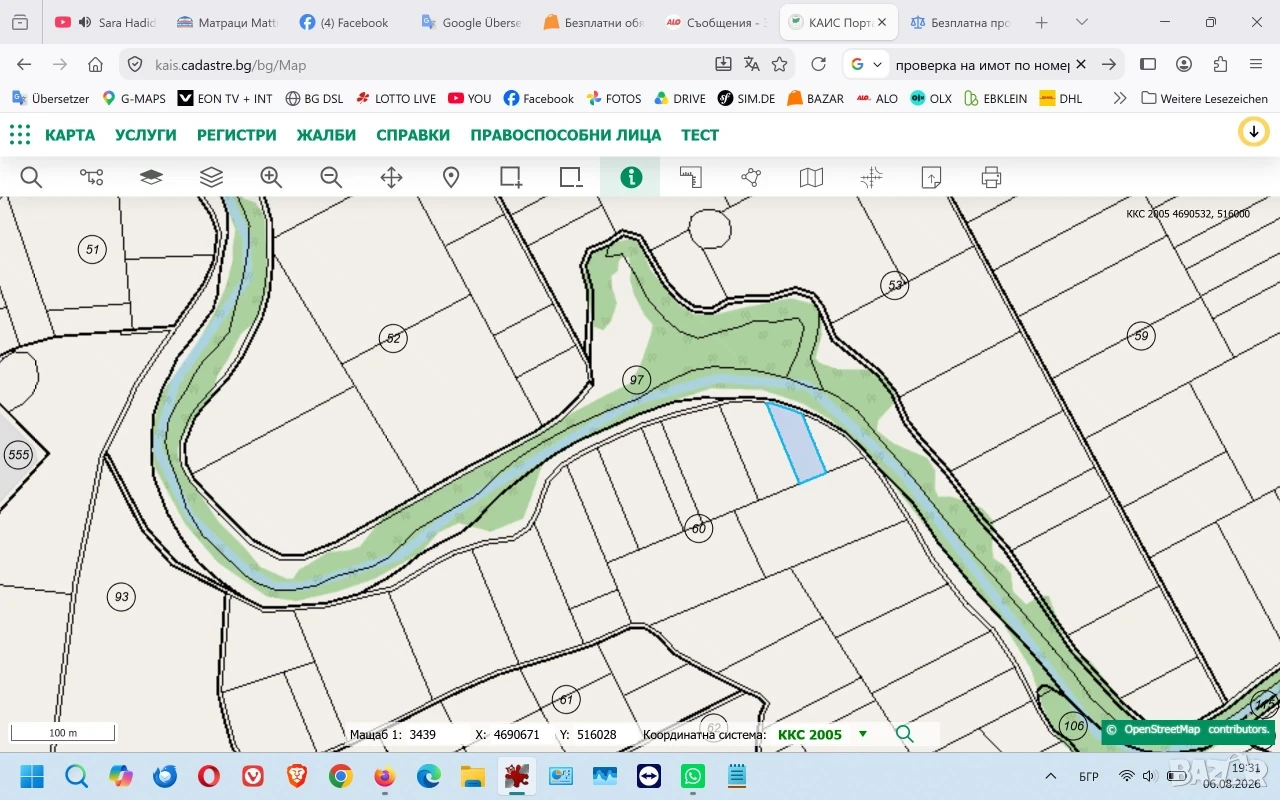
Task: Switch to the Съобщения browser tab
Action: (717, 22)
